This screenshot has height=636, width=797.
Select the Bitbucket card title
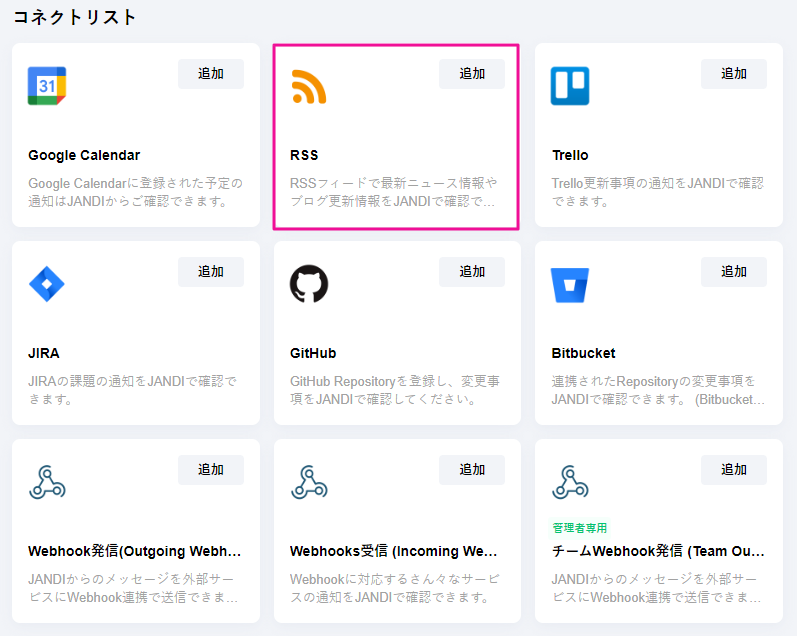click(x=583, y=353)
